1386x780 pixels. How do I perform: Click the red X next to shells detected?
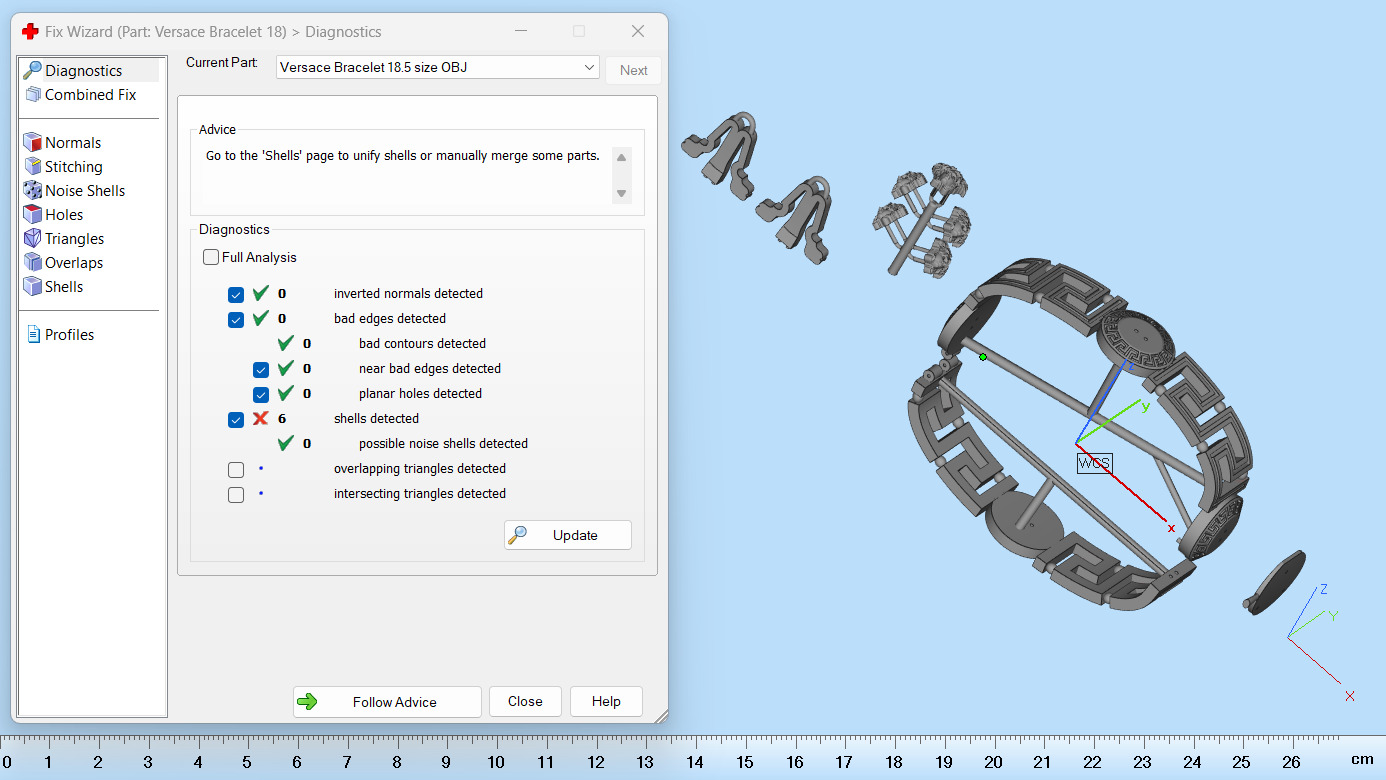[261, 418]
